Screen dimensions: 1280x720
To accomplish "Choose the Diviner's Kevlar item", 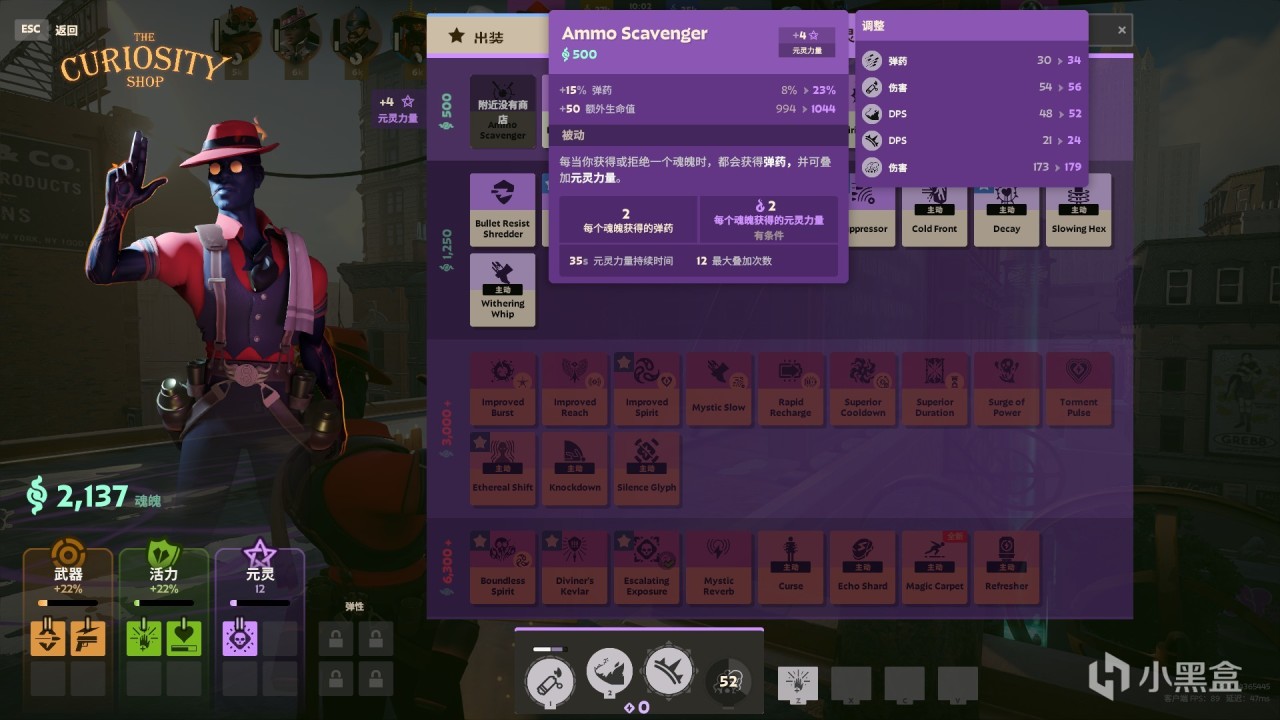I will tap(575, 567).
